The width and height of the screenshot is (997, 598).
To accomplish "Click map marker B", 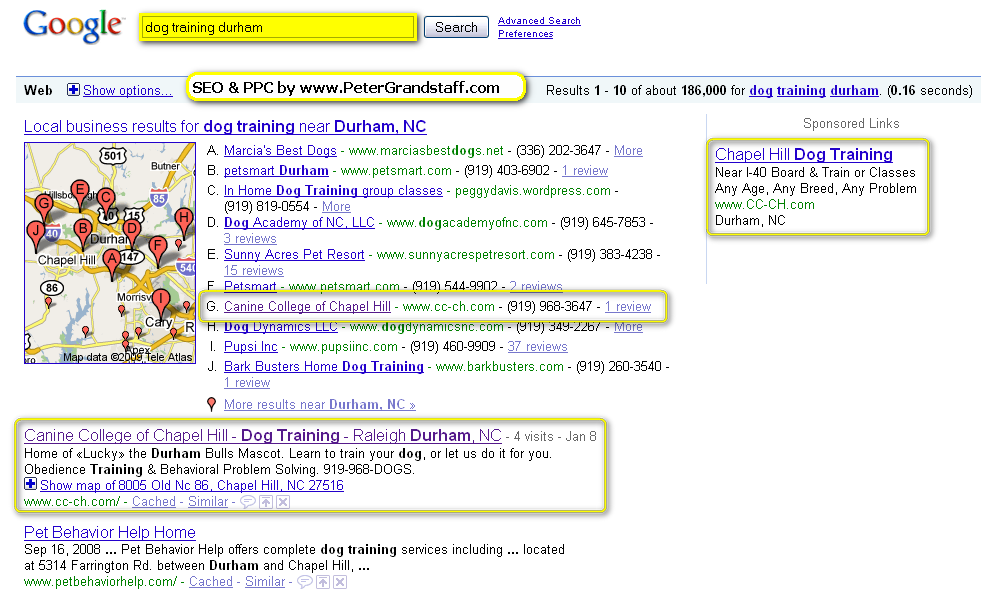I will [82, 232].
